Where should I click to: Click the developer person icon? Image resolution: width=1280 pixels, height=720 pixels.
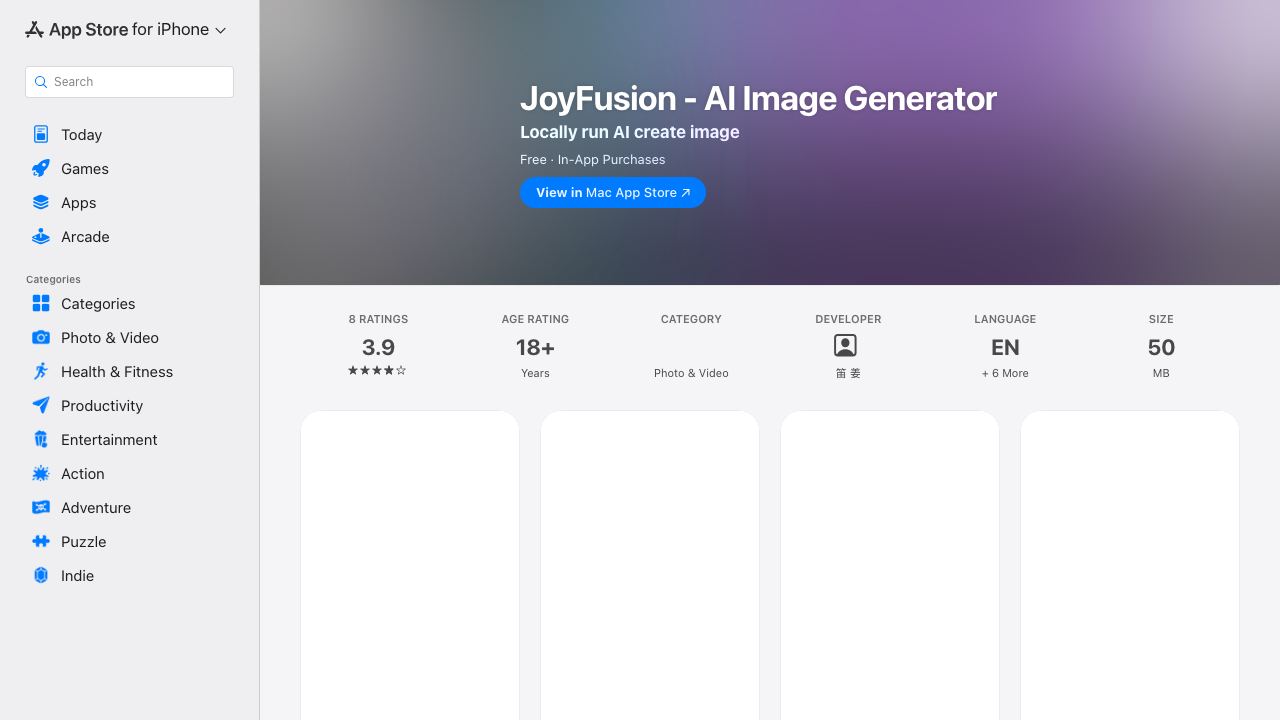pyautogui.click(x=845, y=346)
